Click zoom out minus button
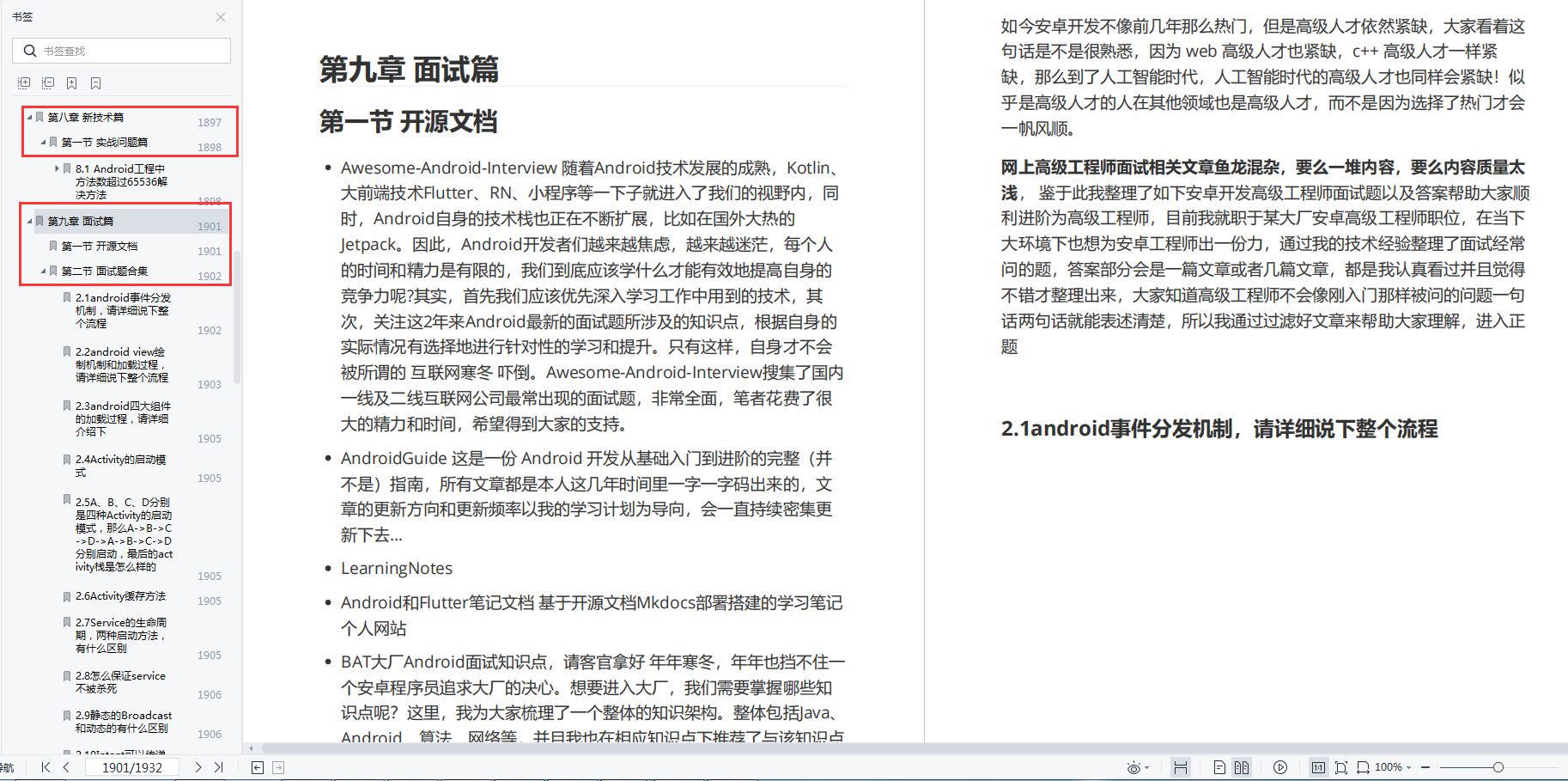 click(x=1425, y=767)
